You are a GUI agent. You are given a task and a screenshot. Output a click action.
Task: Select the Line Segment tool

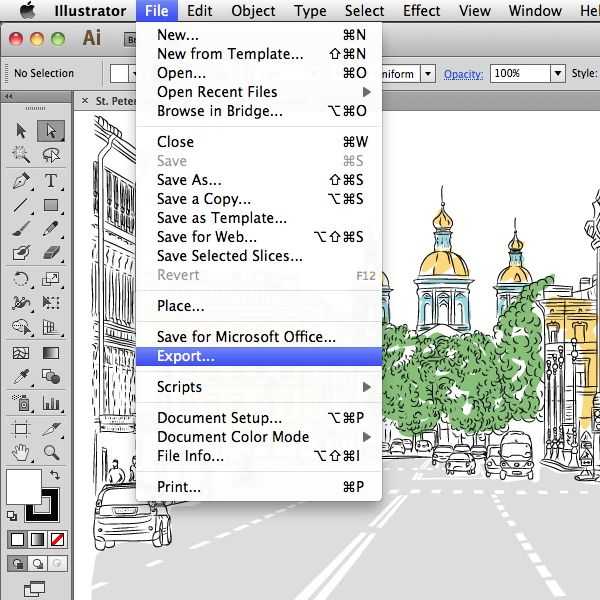click(21, 205)
